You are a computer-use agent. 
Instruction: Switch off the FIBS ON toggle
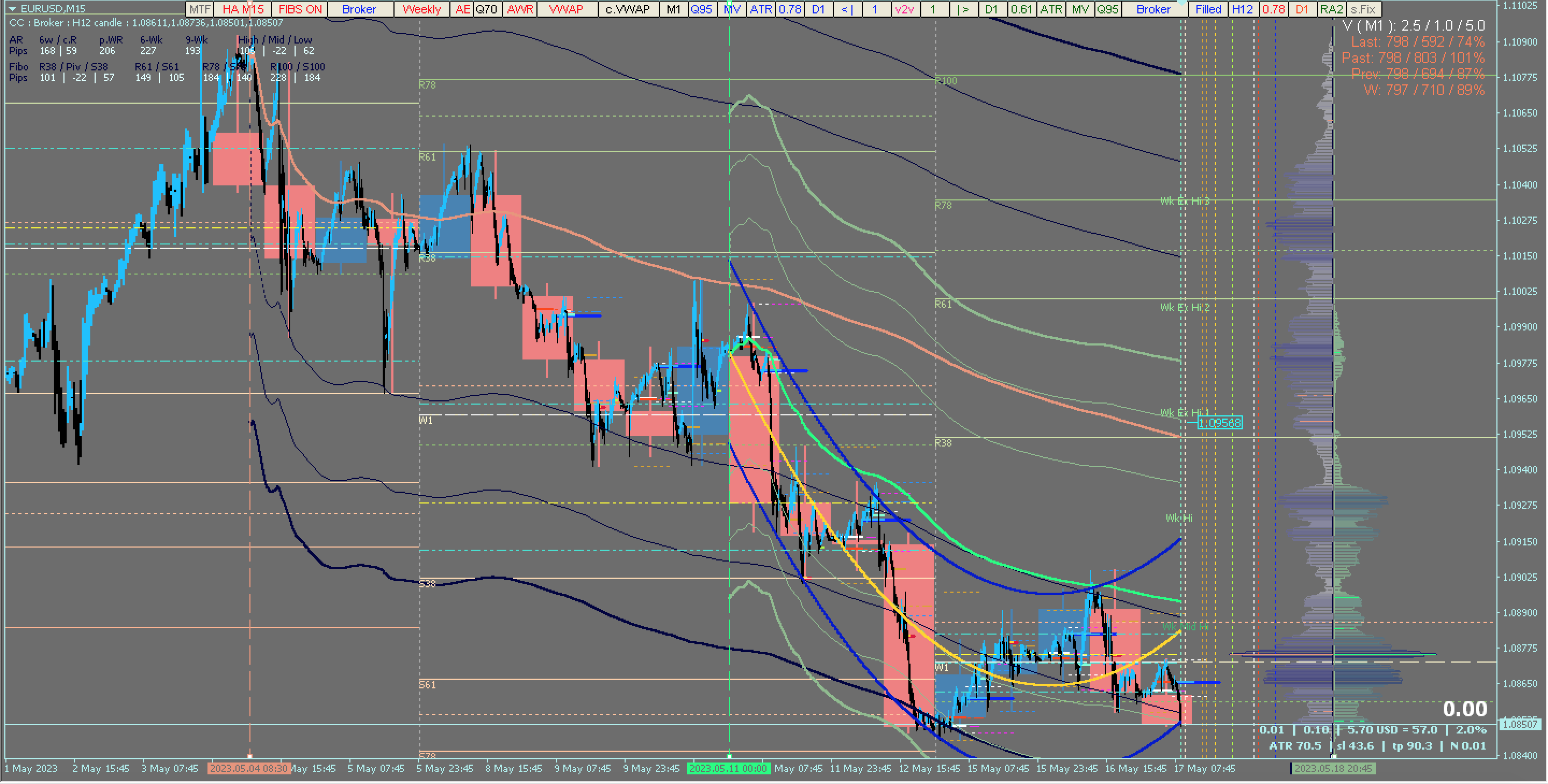click(x=300, y=9)
